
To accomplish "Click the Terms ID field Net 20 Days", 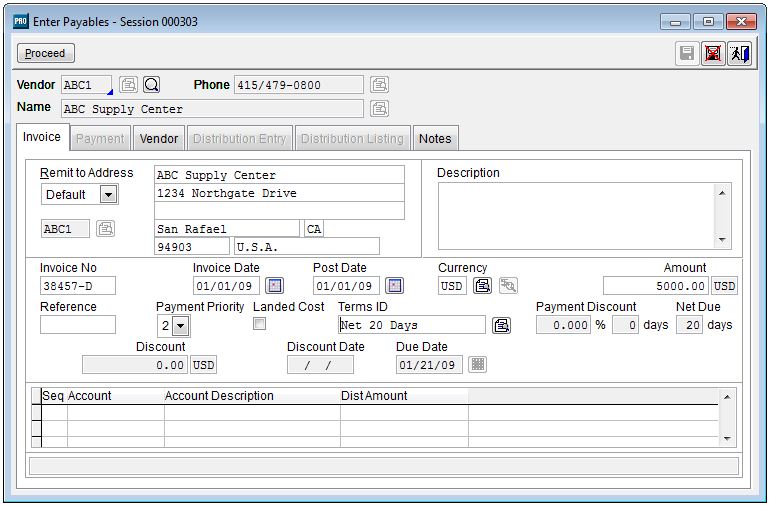I will click(412, 325).
